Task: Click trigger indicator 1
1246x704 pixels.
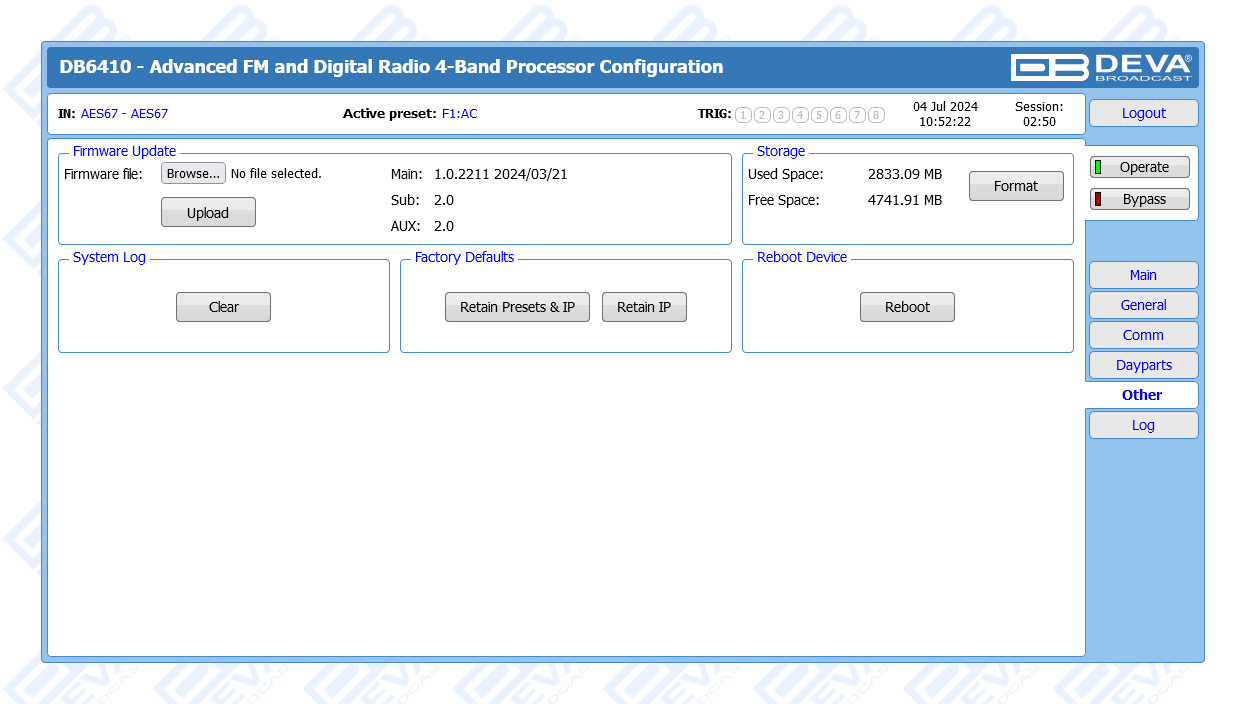Action: point(743,115)
